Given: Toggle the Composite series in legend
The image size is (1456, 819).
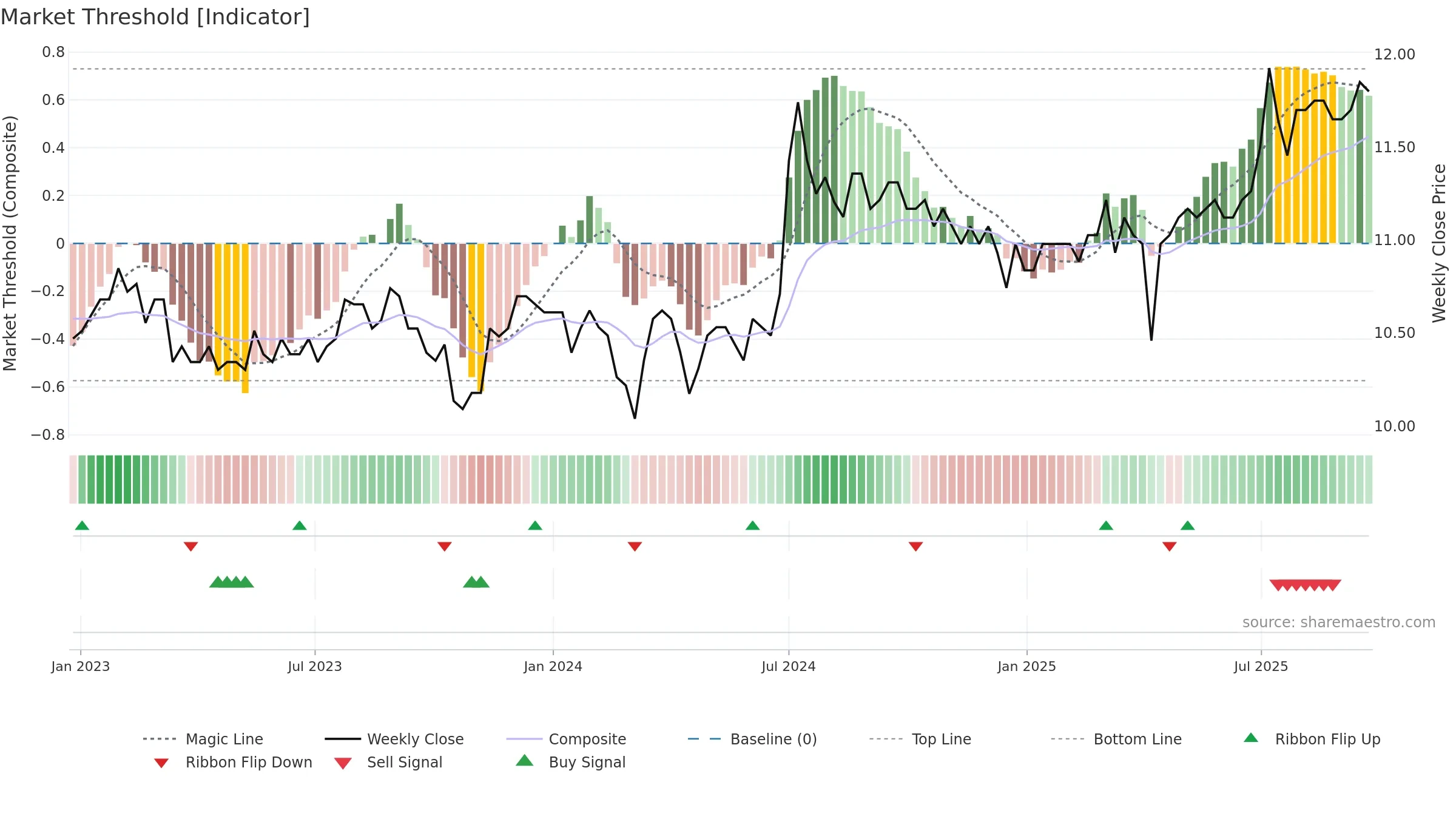Looking at the screenshot, I should 566,739.
